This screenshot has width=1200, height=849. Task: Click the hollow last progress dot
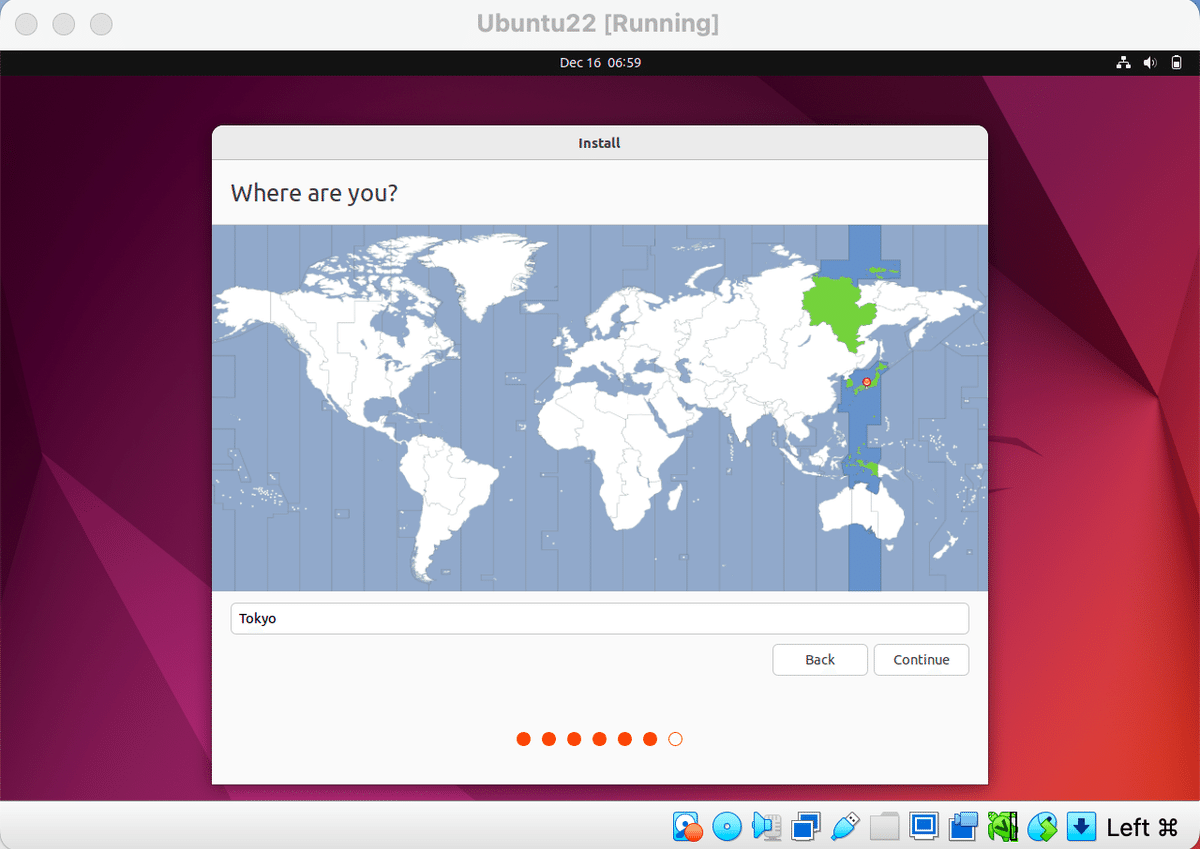click(675, 739)
